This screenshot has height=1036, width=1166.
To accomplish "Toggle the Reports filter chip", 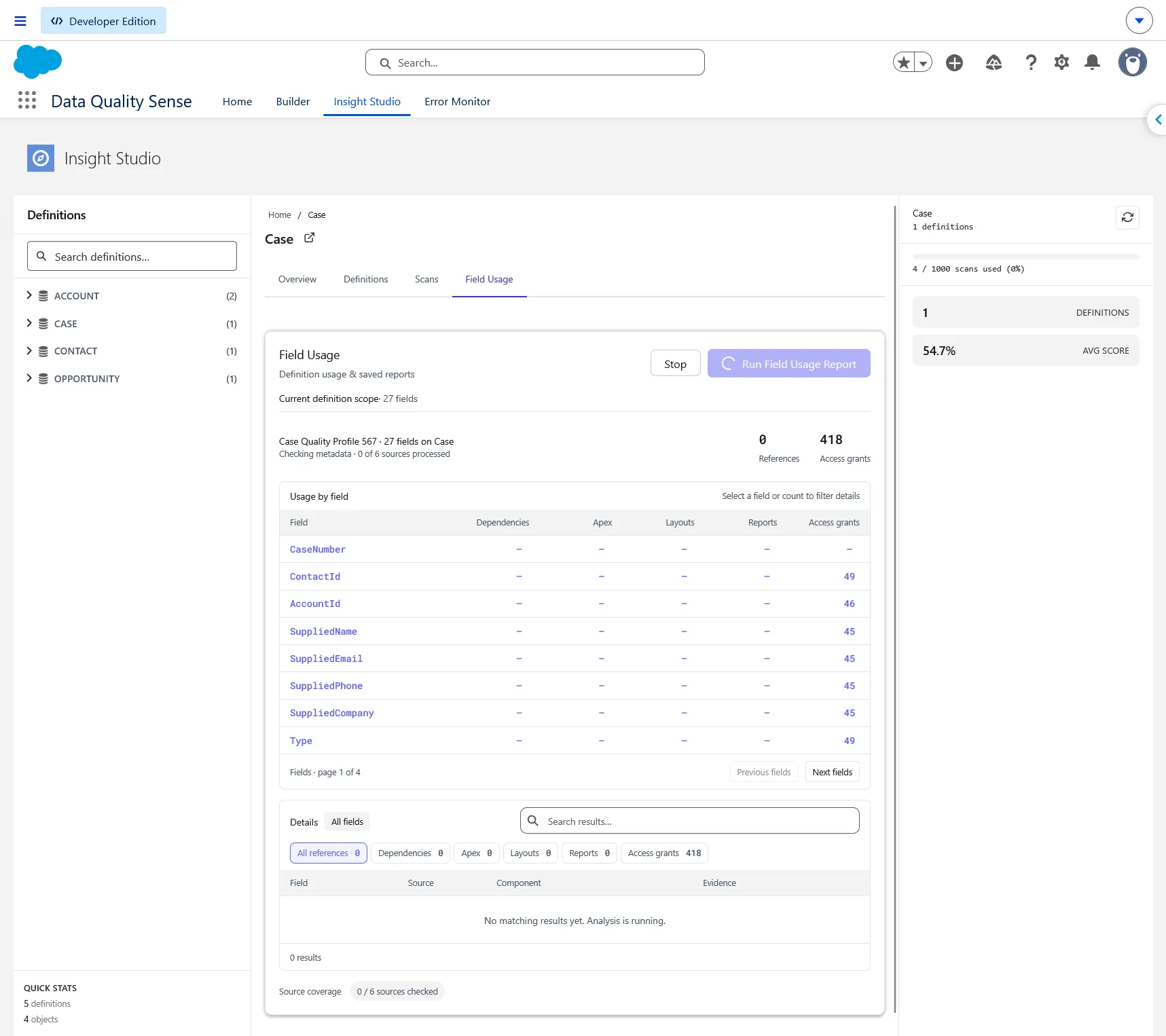I will tap(589, 853).
